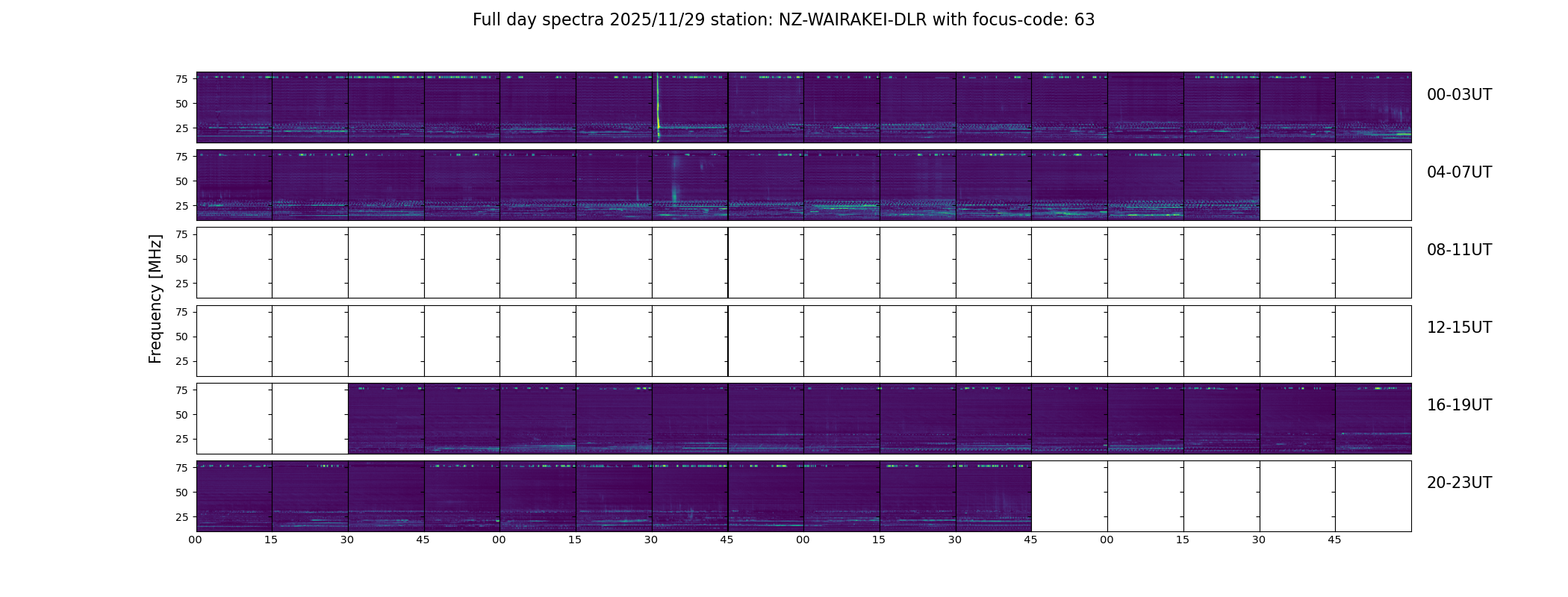Click the Frequency [MHz] axis label
This screenshot has height=597, width=1568.
coord(155,299)
